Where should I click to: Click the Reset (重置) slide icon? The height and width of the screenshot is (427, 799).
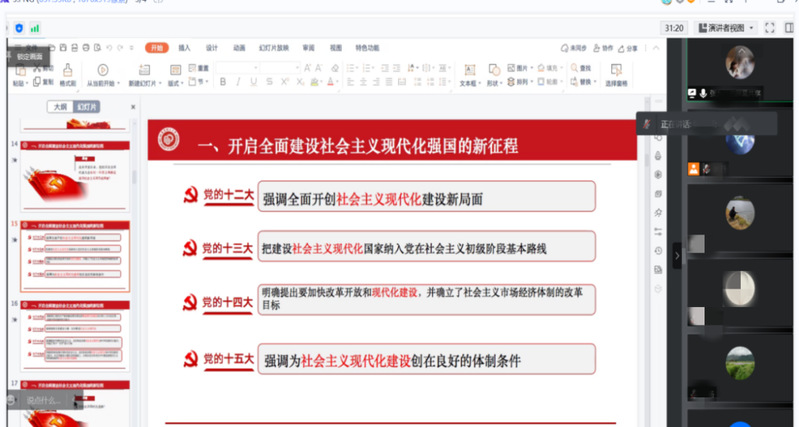(197, 67)
